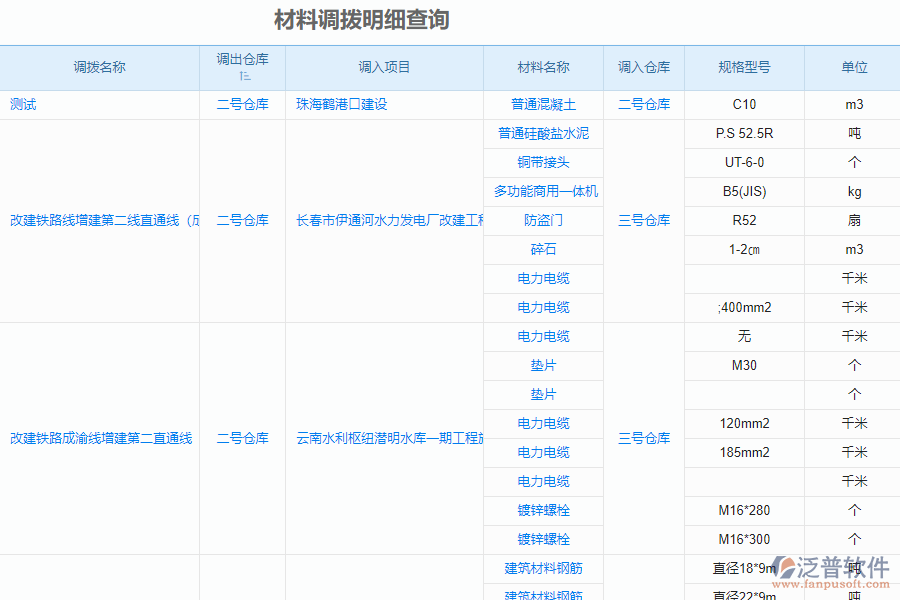Select the 普通混凝土 material link
Viewport: 900px width, 600px height.
543,104
